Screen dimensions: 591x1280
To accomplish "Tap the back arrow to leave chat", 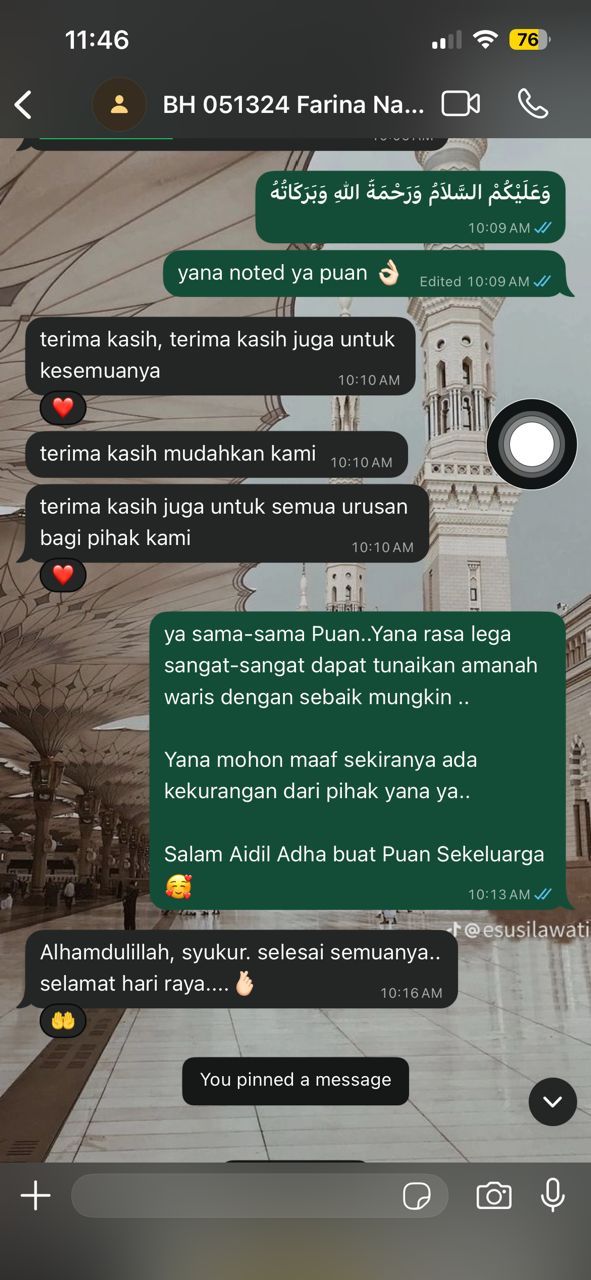I will pos(23,104).
